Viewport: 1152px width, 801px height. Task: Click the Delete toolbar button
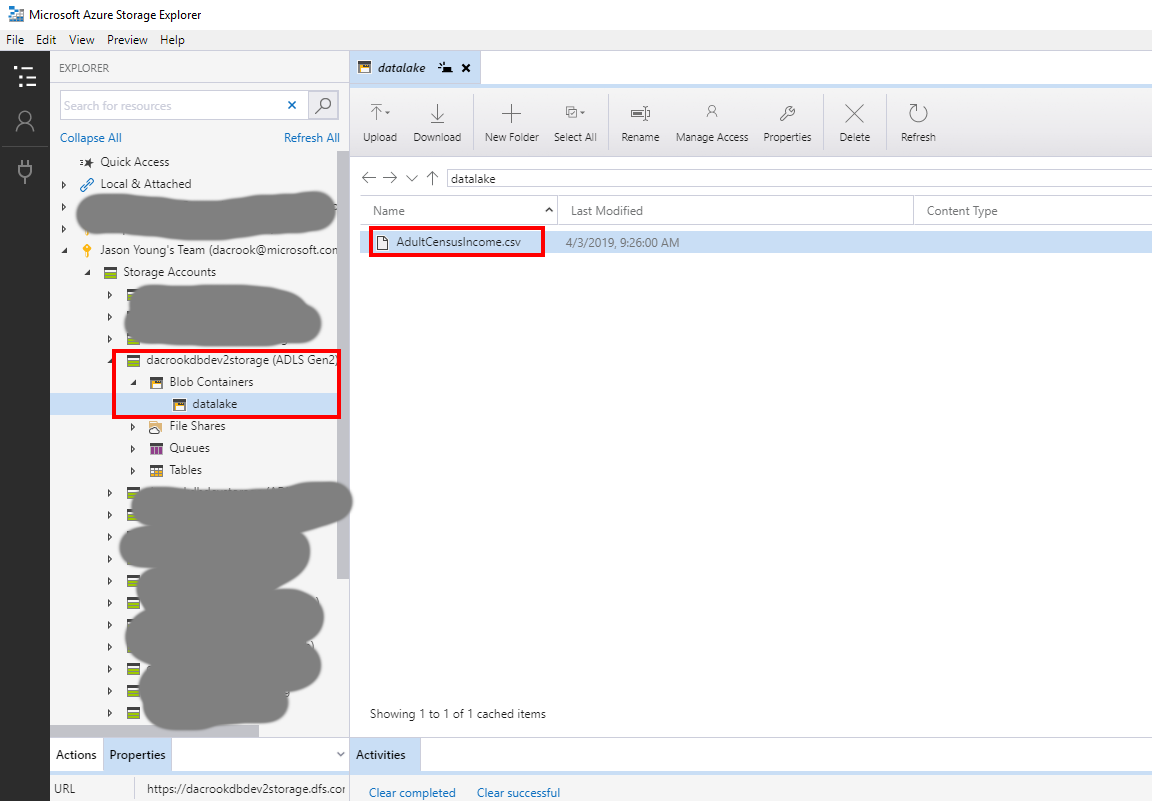pyautogui.click(x=854, y=122)
